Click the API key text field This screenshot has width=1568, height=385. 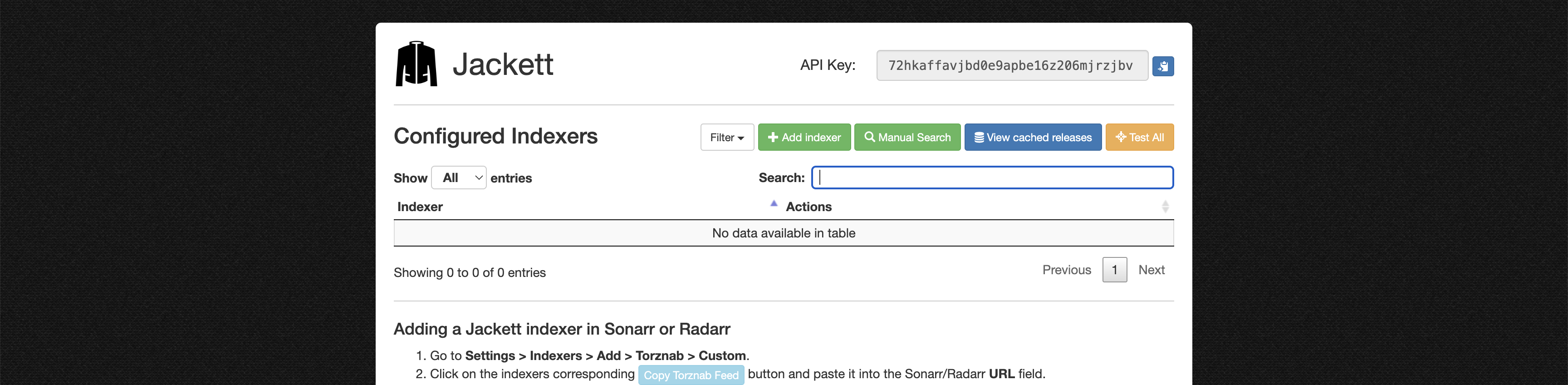(x=1012, y=66)
